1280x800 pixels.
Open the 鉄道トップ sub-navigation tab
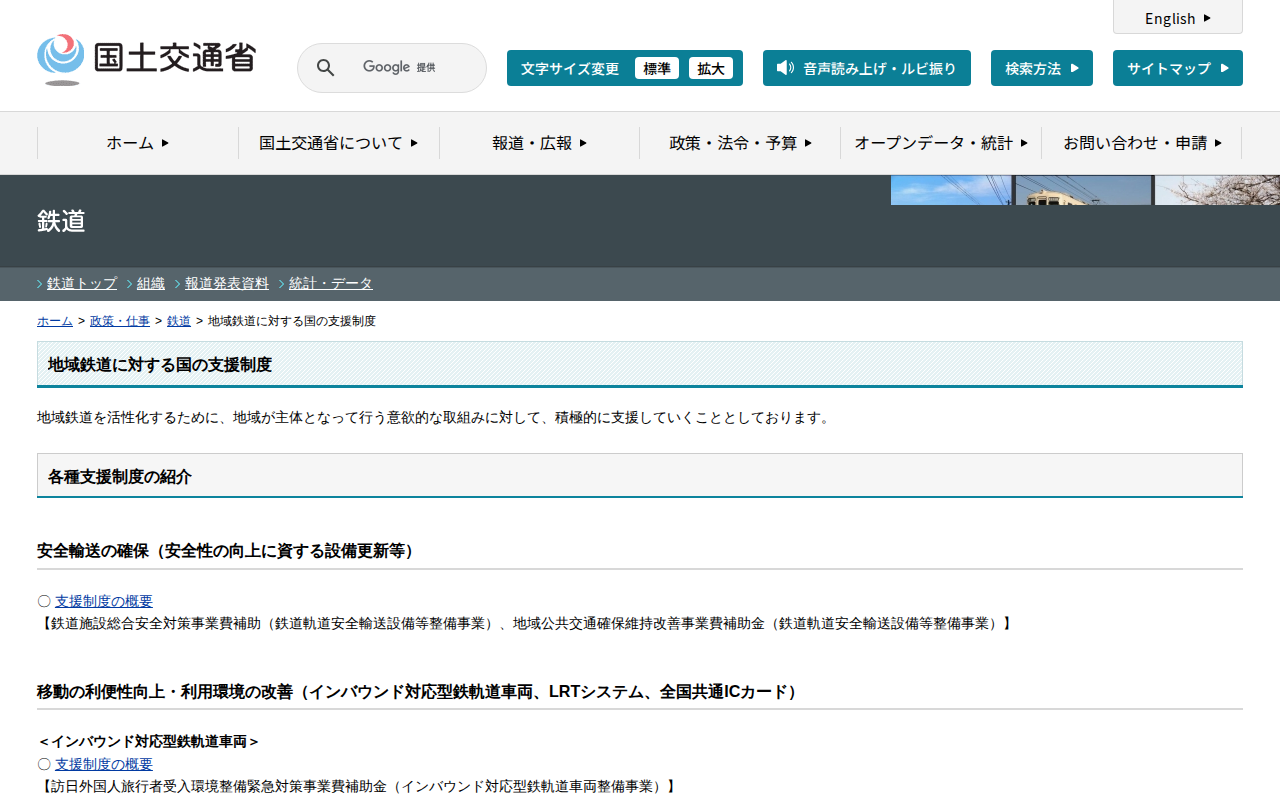[82, 283]
